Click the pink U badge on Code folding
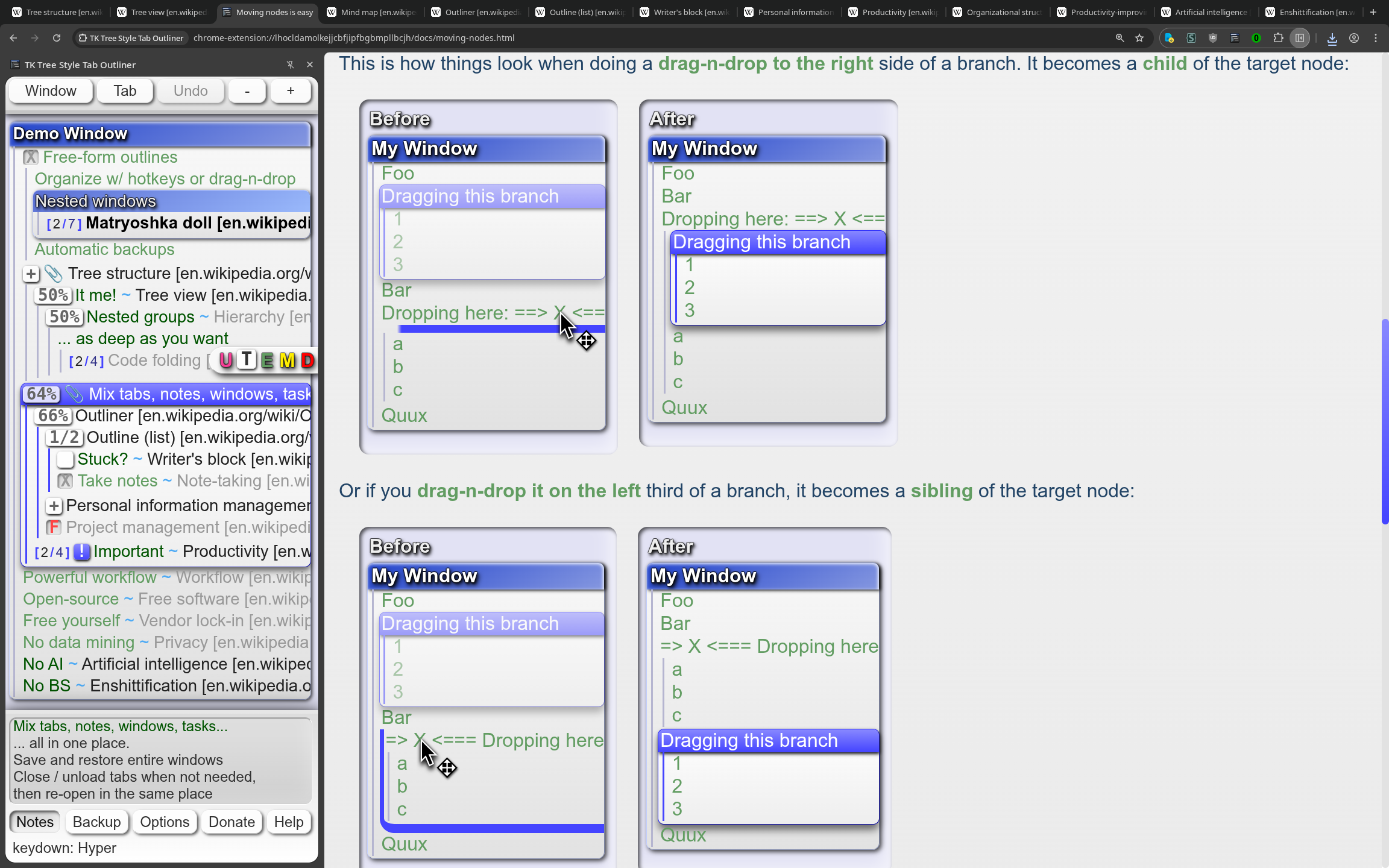1389x868 pixels. click(x=226, y=360)
